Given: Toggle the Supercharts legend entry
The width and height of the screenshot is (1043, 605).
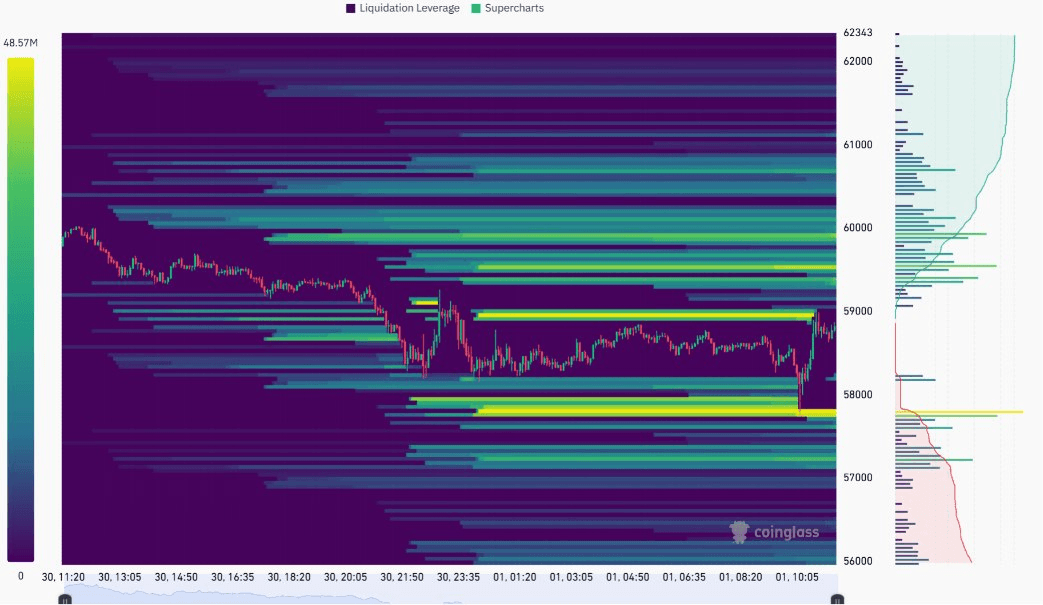Looking at the screenshot, I should [x=508, y=8].
